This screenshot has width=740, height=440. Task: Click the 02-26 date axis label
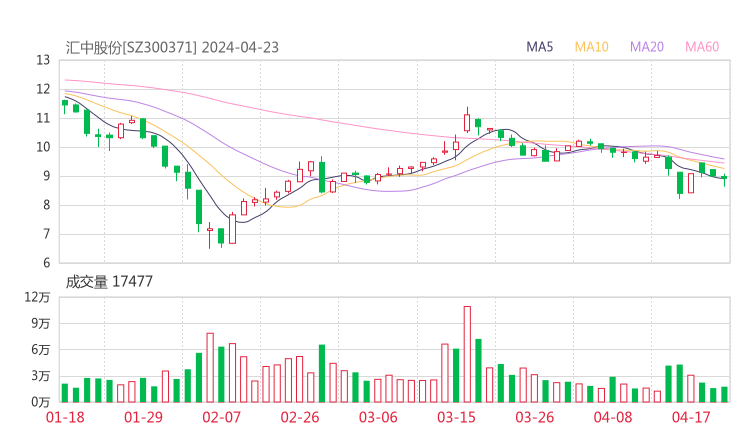300,417
